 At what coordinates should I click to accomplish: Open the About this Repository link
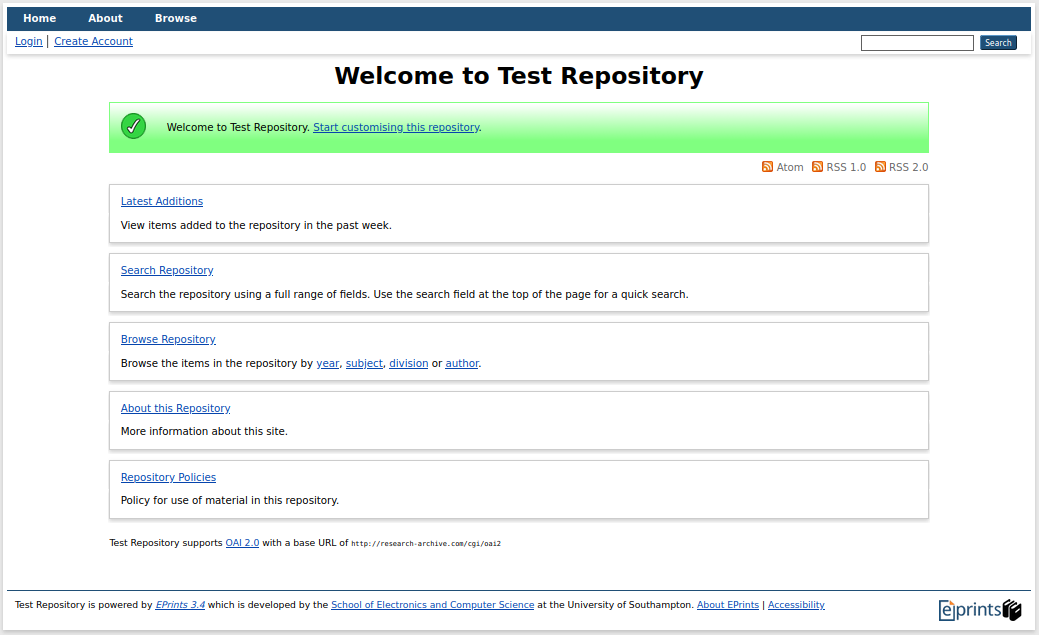(176, 408)
